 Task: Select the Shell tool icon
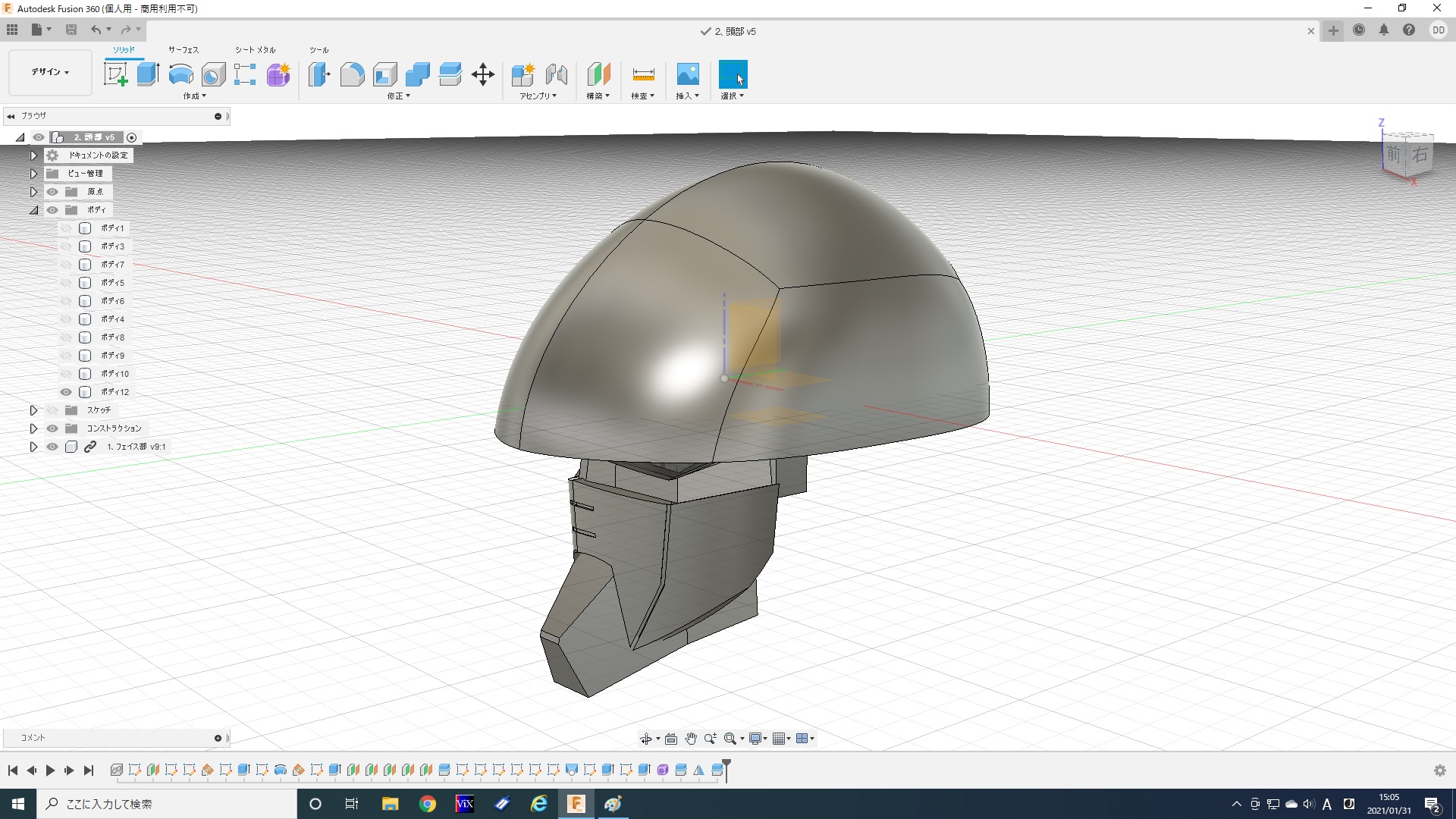click(x=385, y=74)
